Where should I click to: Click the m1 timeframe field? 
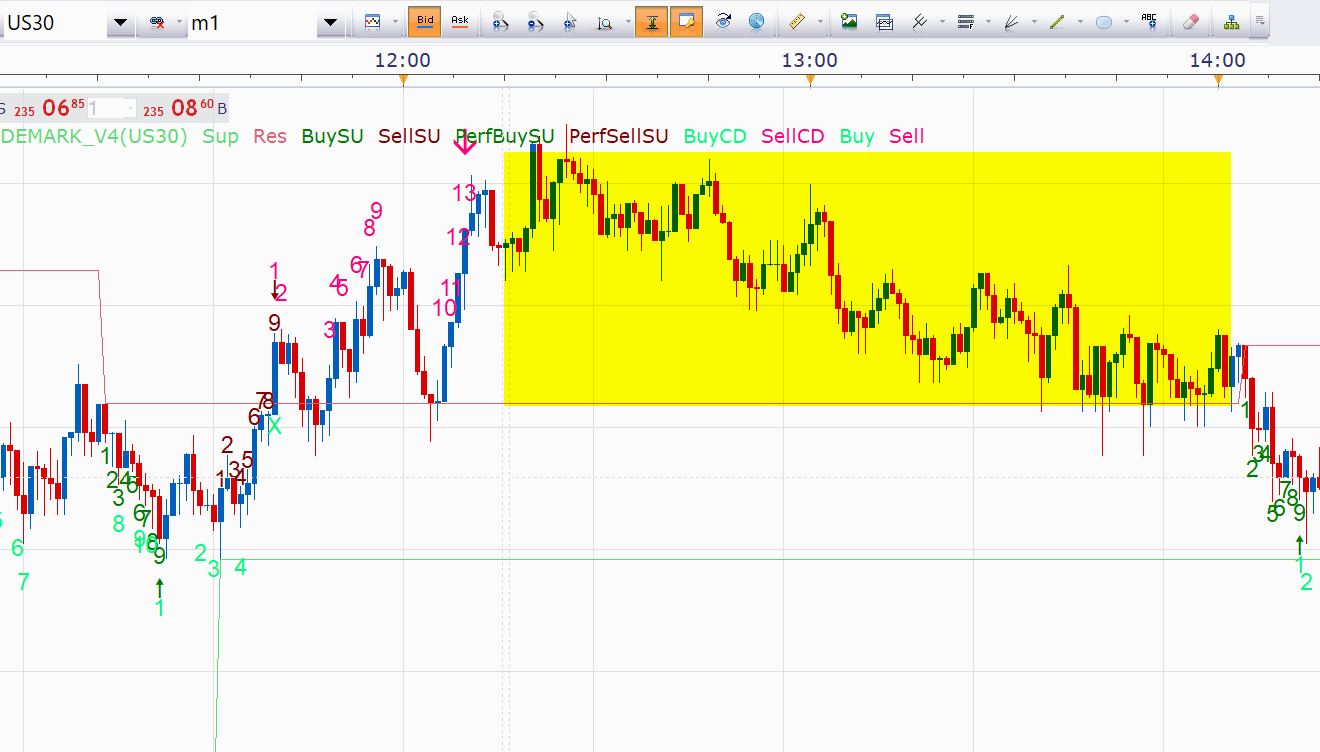pos(251,22)
